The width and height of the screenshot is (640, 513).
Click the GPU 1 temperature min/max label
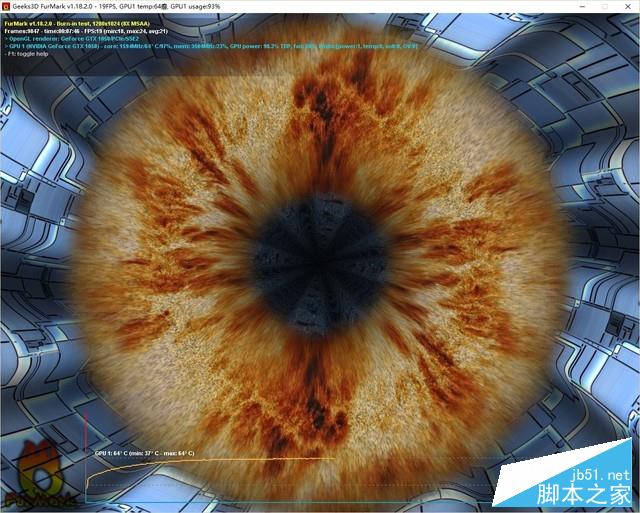[x=145, y=453]
